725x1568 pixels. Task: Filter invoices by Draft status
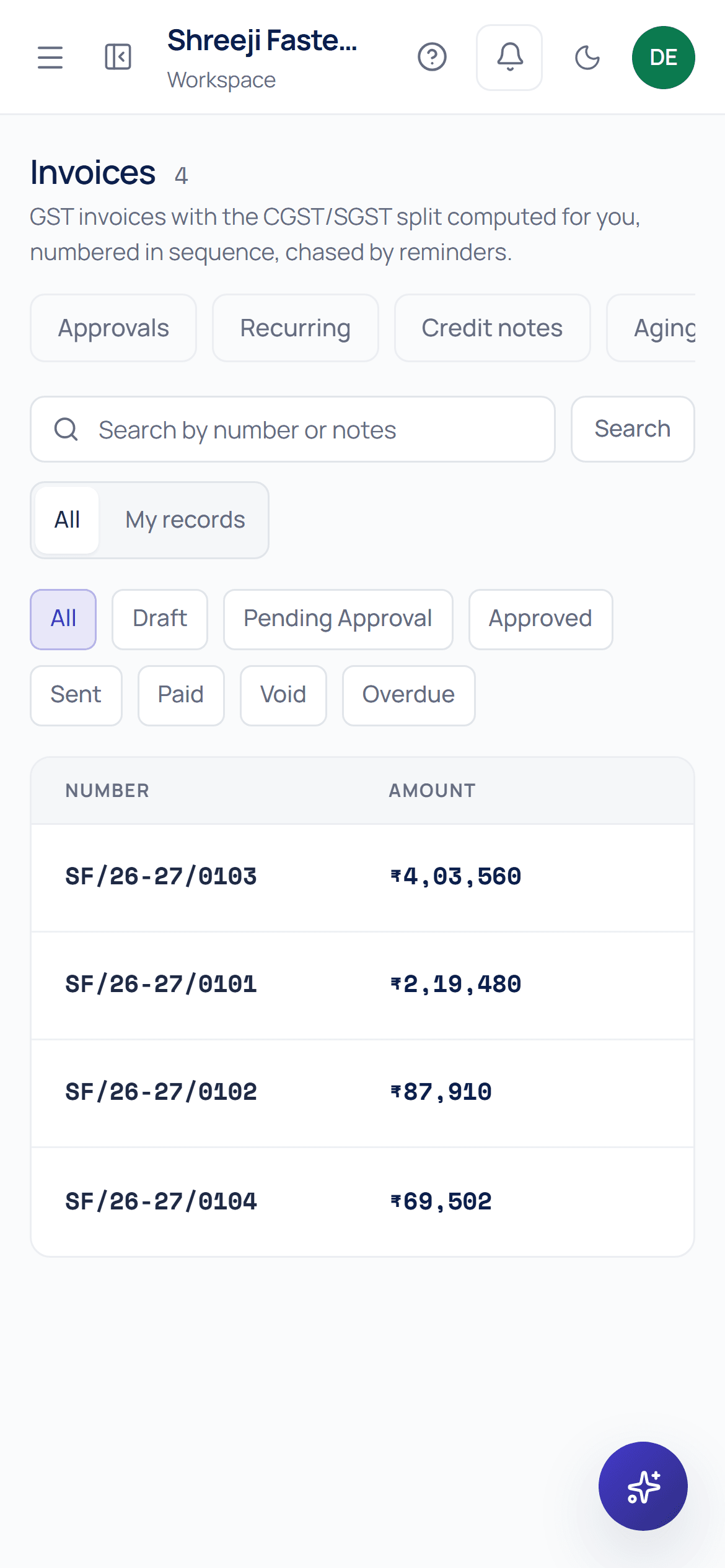pyautogui.click(x=160, y=619)
